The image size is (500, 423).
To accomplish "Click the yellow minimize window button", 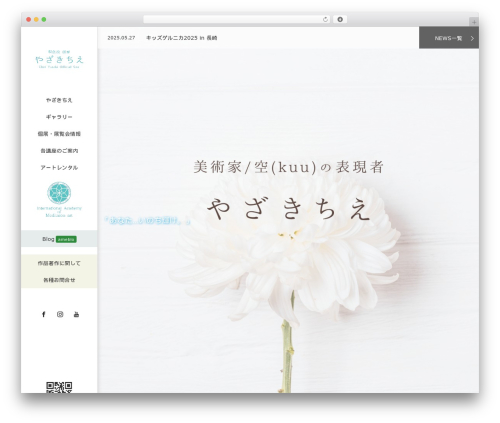I will coord(36,20).
